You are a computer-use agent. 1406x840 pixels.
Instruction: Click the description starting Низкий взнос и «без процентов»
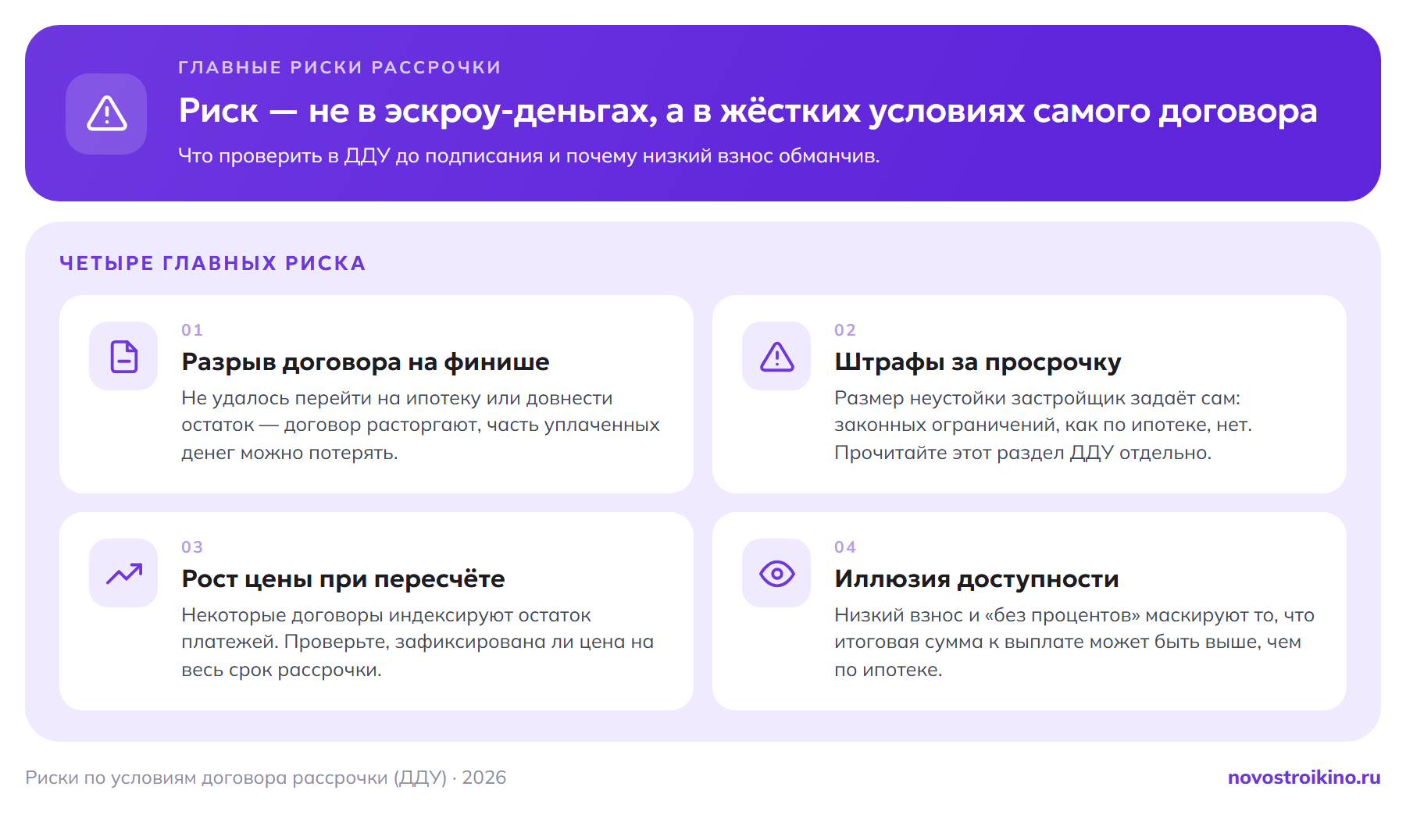[x=1074, y=642]
